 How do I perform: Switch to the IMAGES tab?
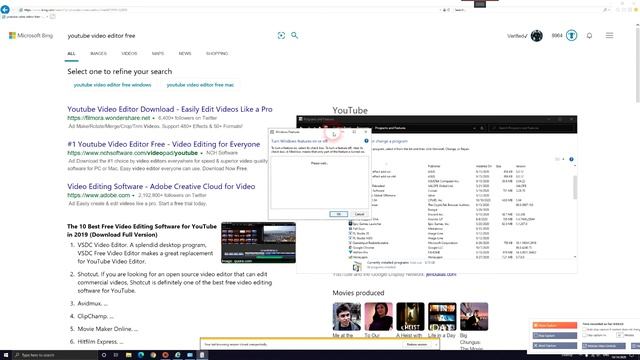[98, 53]
